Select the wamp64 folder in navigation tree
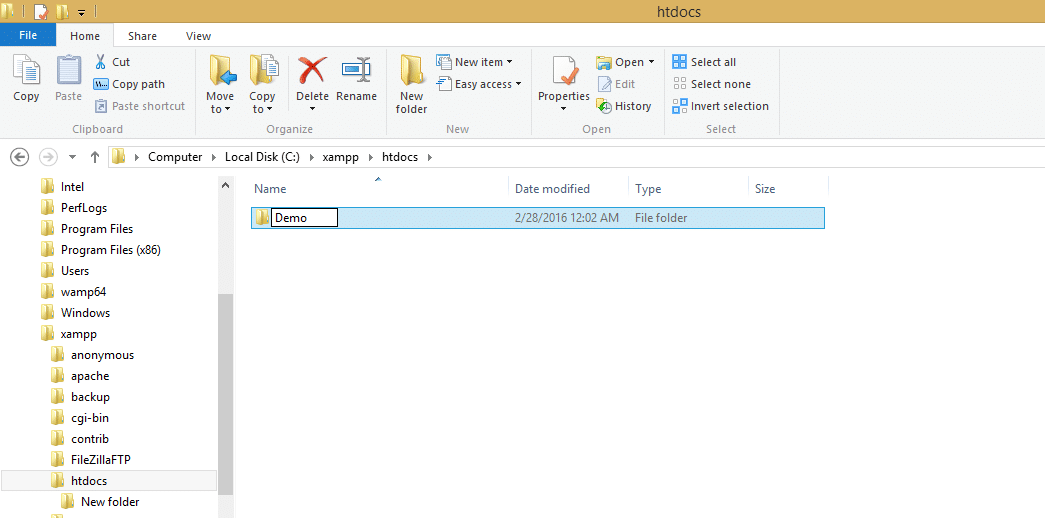The height and width of the screenshot is (518, 1045). point(83,292)
